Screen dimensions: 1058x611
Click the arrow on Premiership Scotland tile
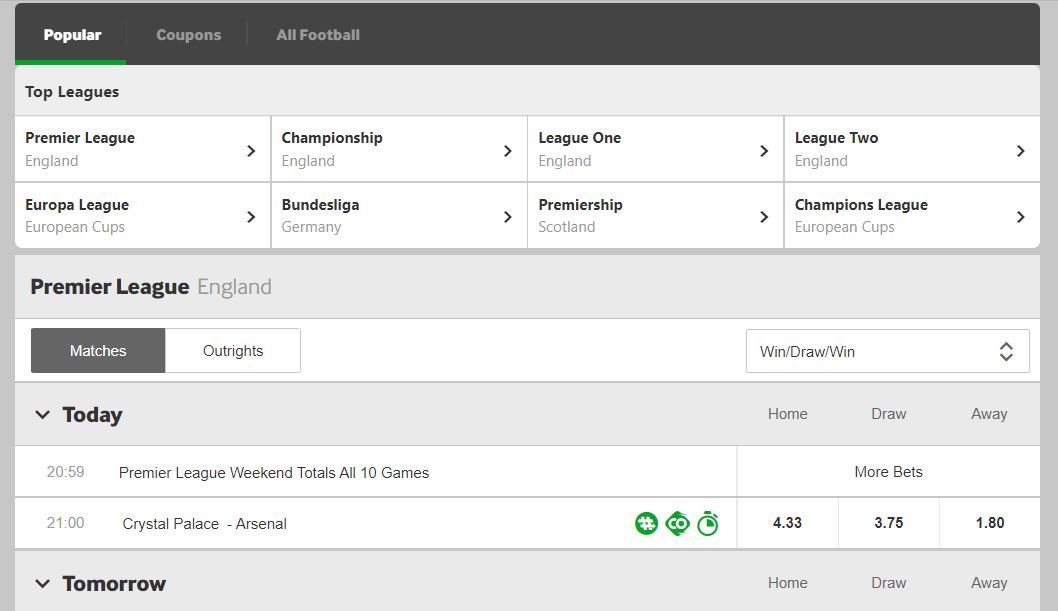pos(764,216)
